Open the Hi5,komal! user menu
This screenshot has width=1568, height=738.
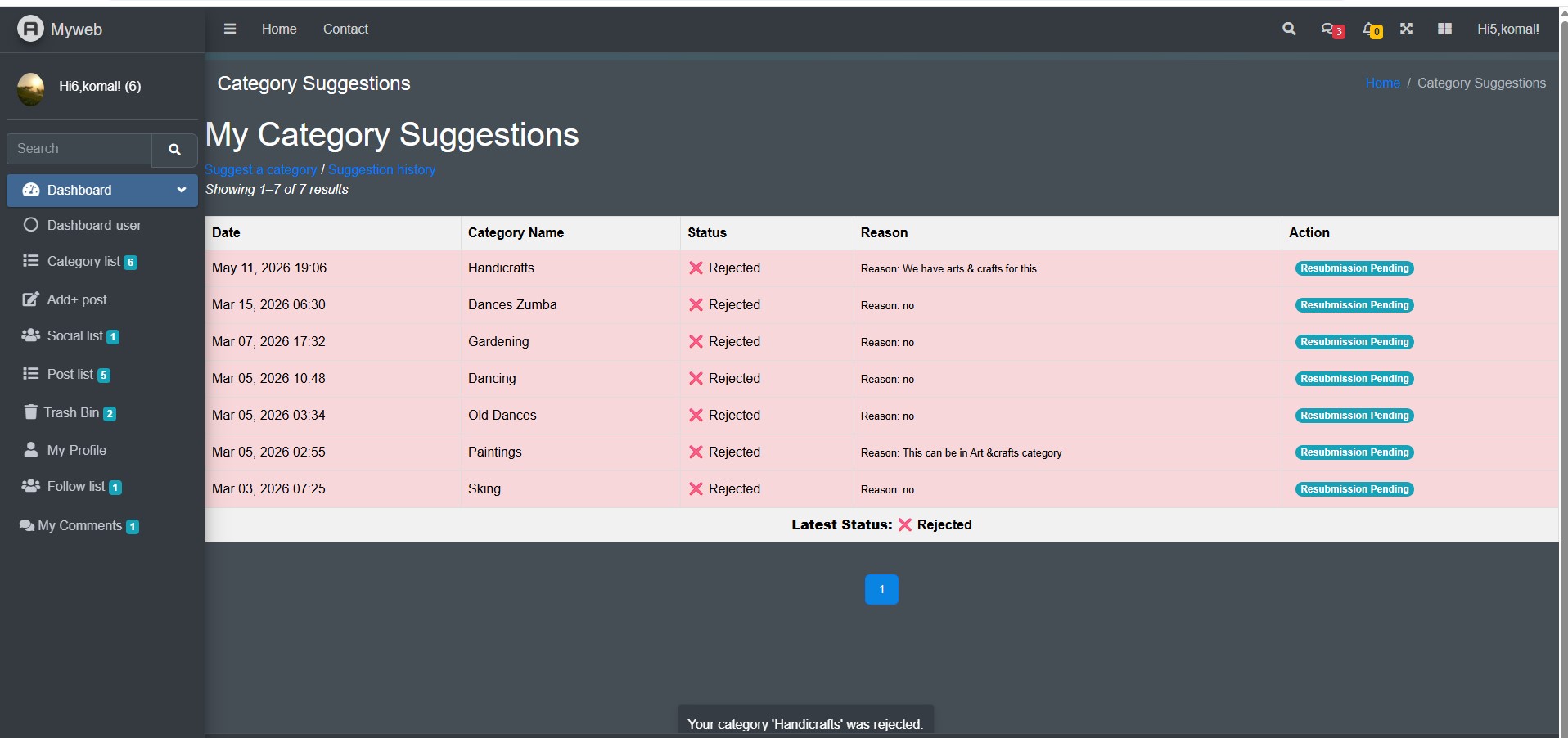click(x=1507, y=29)
